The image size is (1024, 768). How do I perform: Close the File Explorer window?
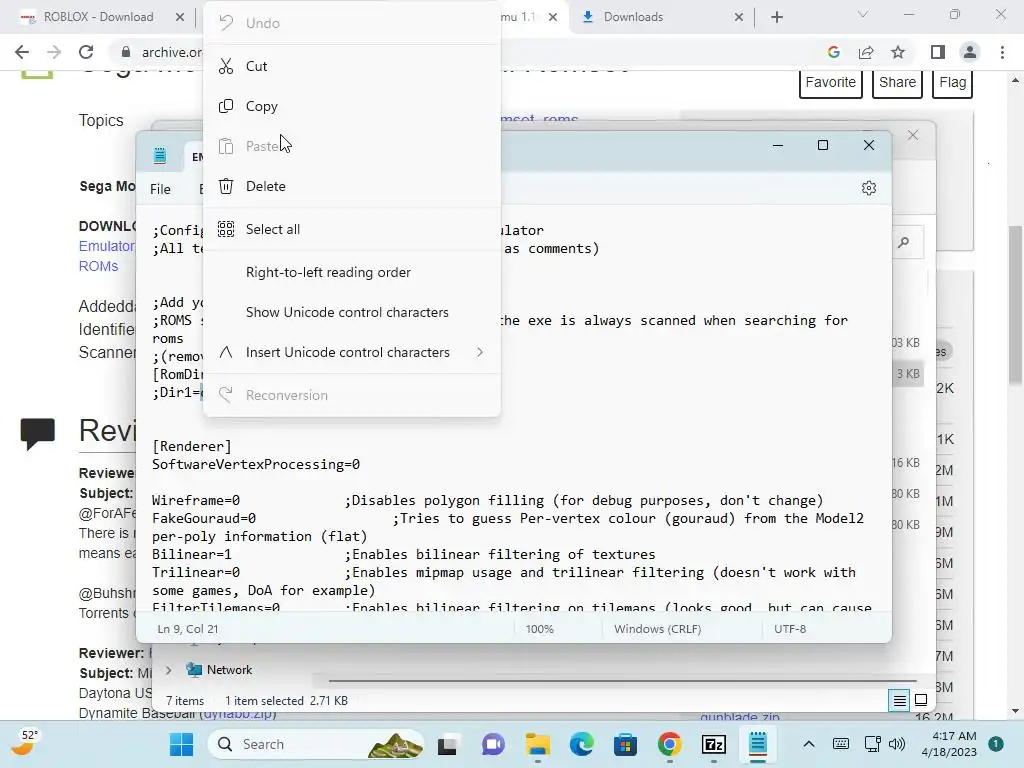pyautogui.click(x=913, y=135)
